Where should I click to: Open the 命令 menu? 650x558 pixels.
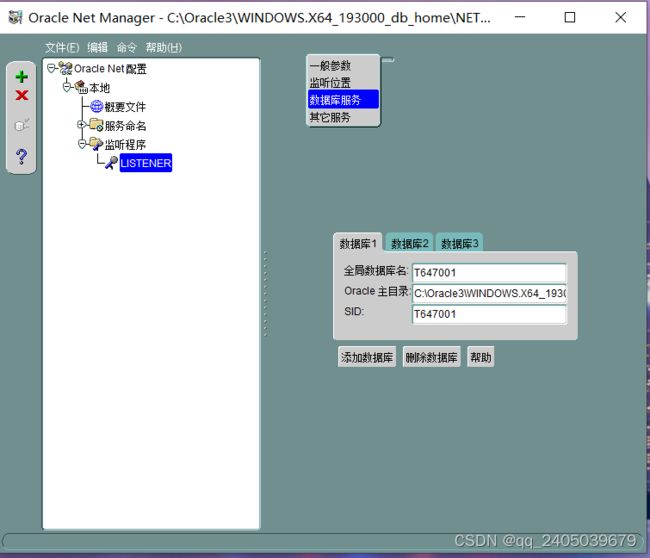coord(126,48)
